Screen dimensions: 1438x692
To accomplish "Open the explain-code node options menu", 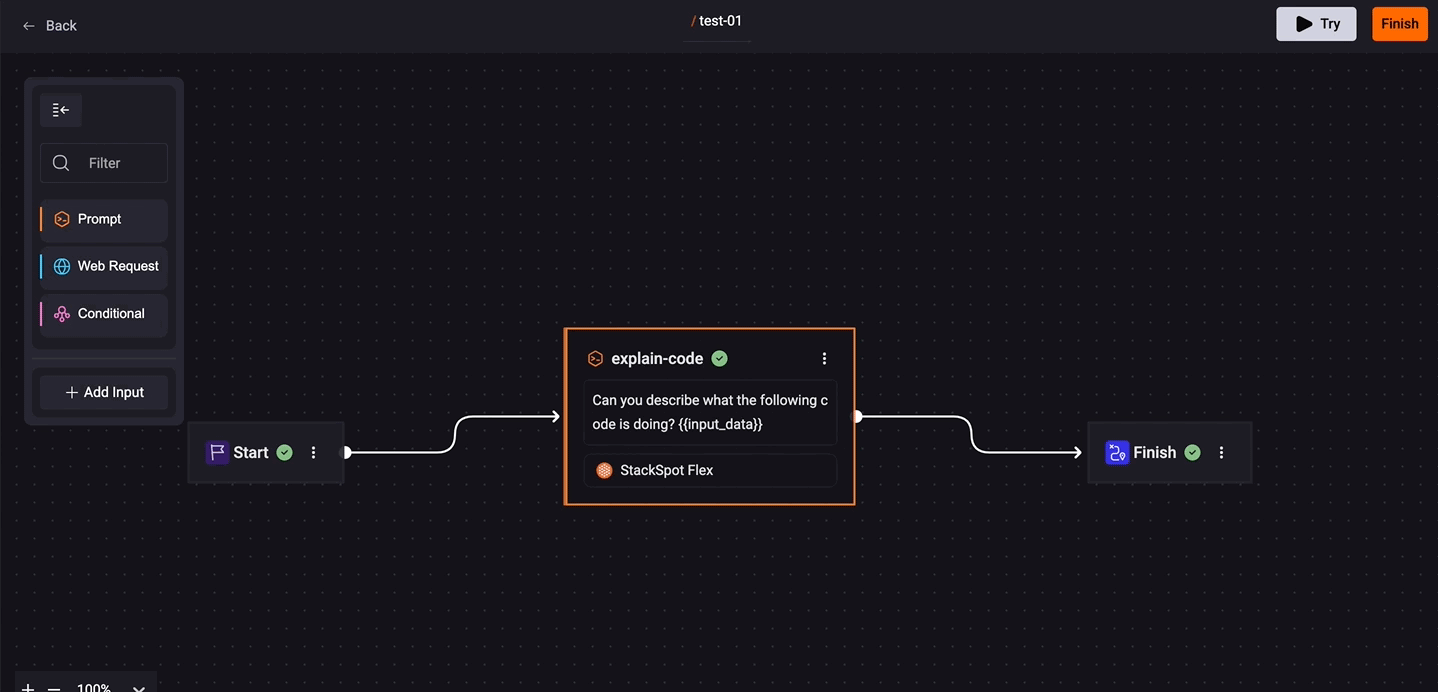I will (x=824, y=359).
